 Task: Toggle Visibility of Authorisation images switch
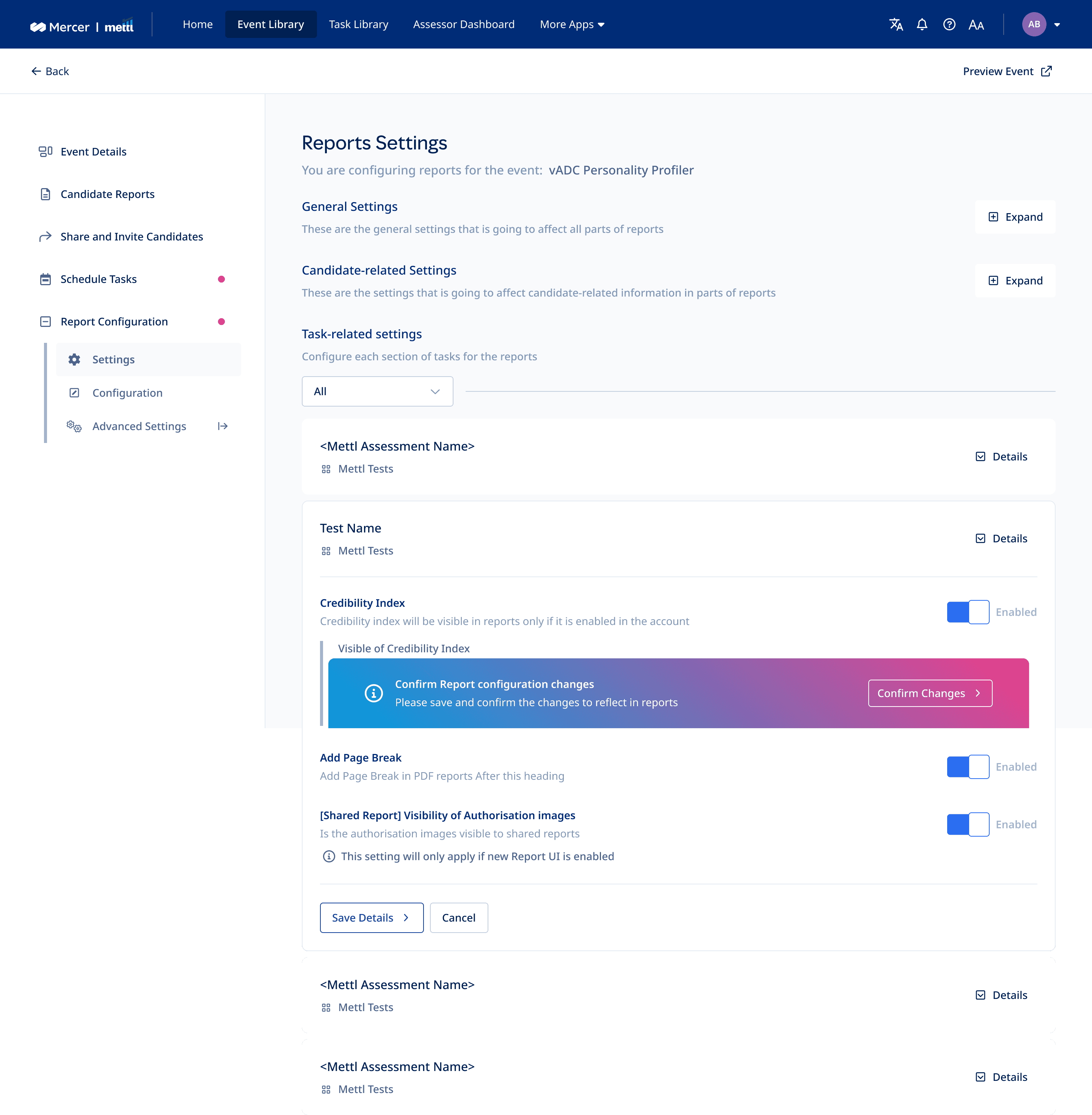(x=968, y=824)
